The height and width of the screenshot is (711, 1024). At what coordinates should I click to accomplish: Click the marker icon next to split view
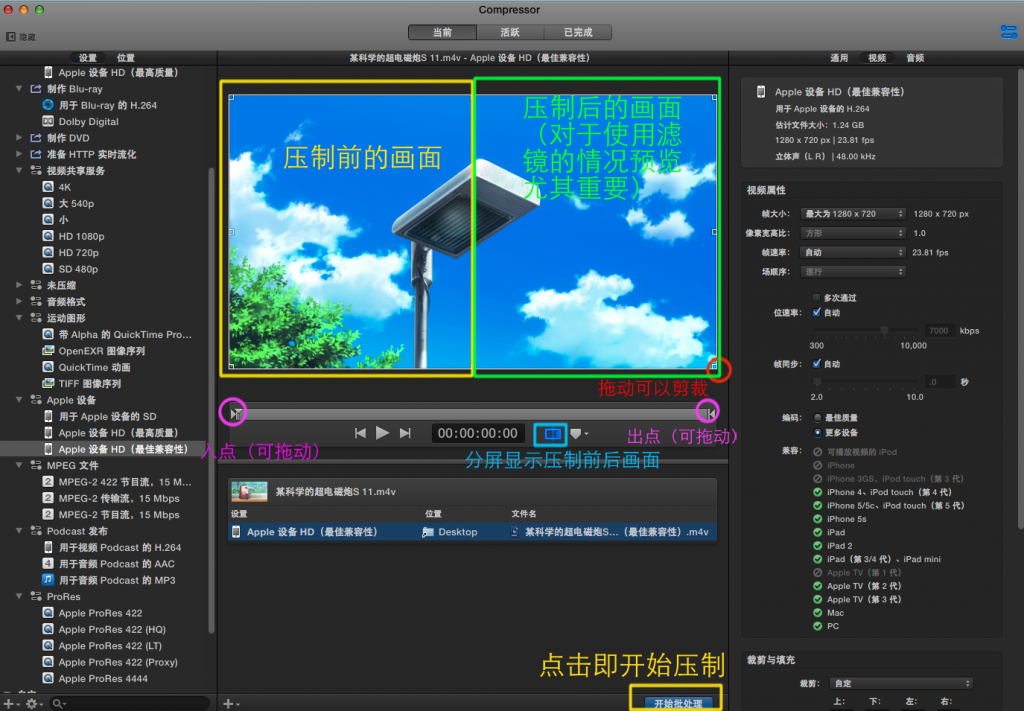pyautogui.click(x=577, y=433)
